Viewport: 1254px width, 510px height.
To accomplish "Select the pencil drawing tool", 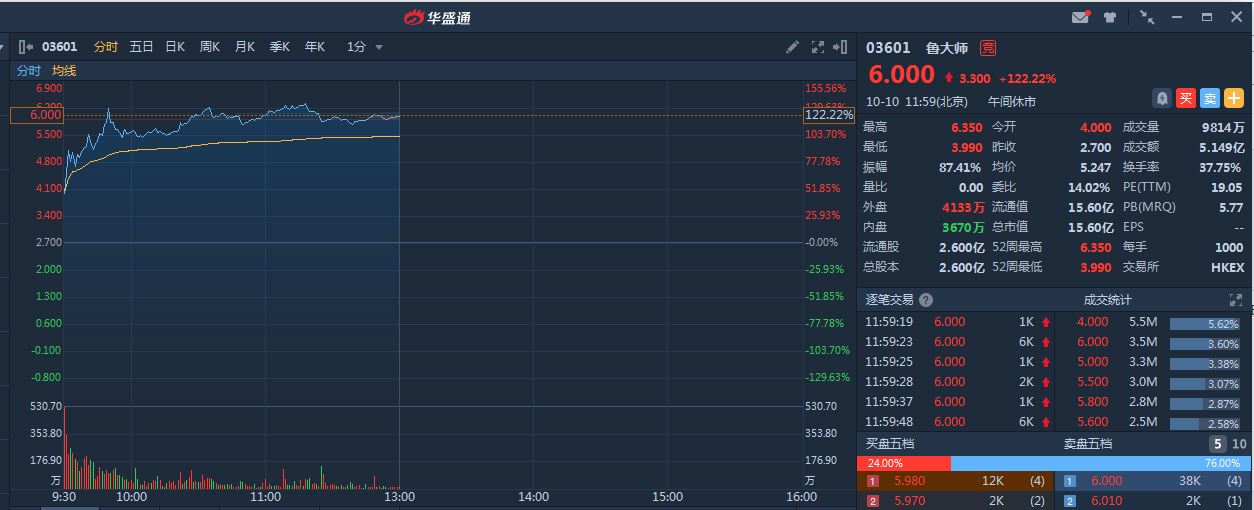I will click(x=792, y=47).
